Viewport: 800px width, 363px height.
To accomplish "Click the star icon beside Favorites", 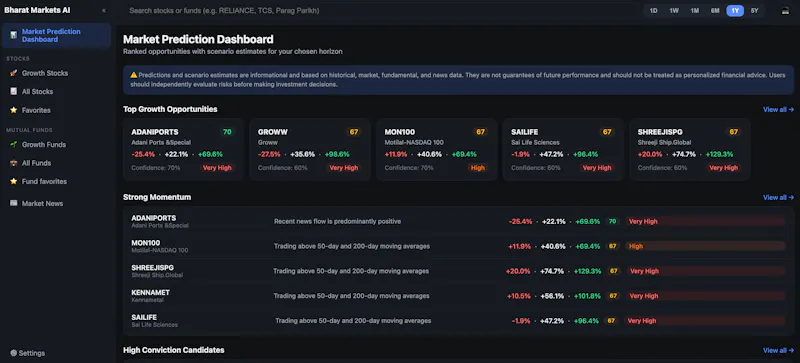I will [13, 110].
